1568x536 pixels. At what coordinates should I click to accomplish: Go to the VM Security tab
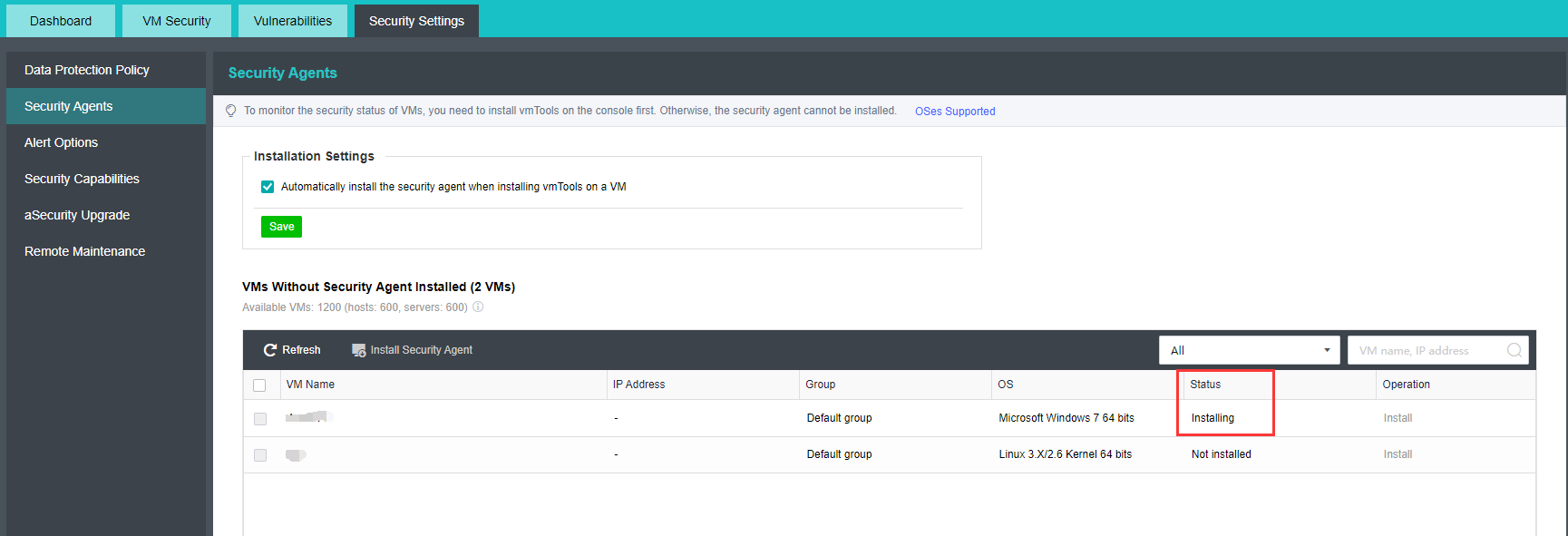pyautogui.click(x=176, y=21)
